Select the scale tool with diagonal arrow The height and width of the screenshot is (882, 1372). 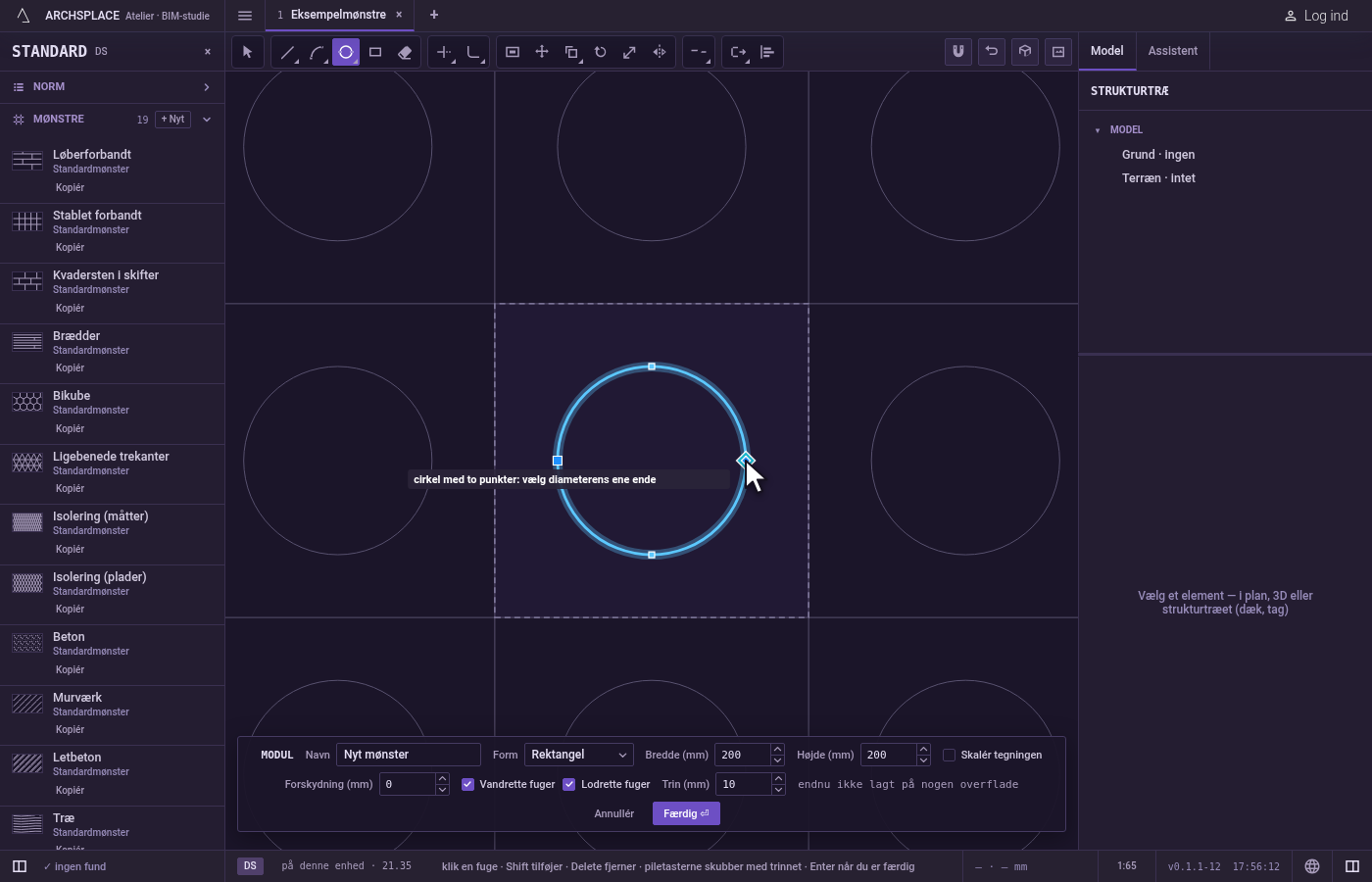click(x=630, y=52)
